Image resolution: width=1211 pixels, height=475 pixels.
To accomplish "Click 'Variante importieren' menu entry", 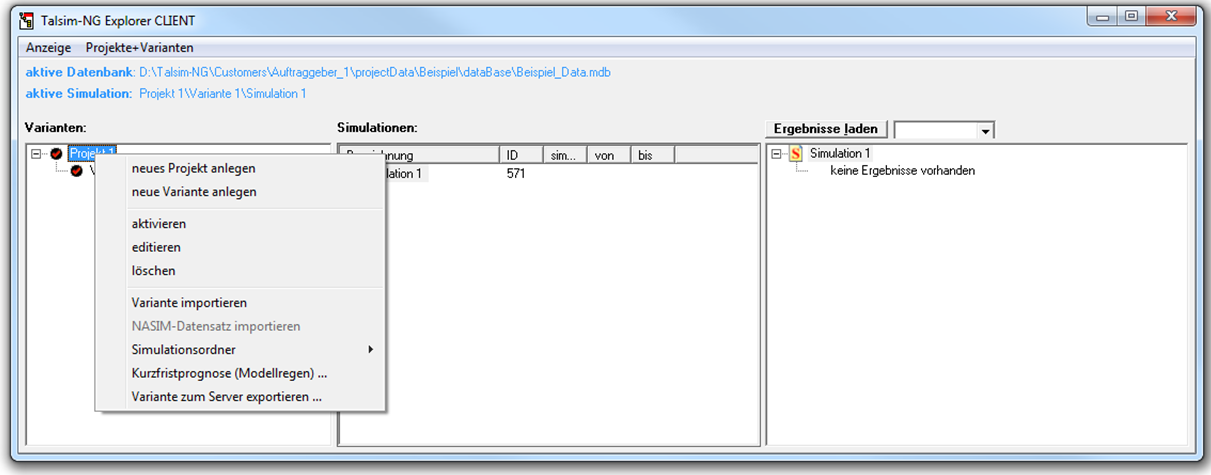I will (189, 303).
